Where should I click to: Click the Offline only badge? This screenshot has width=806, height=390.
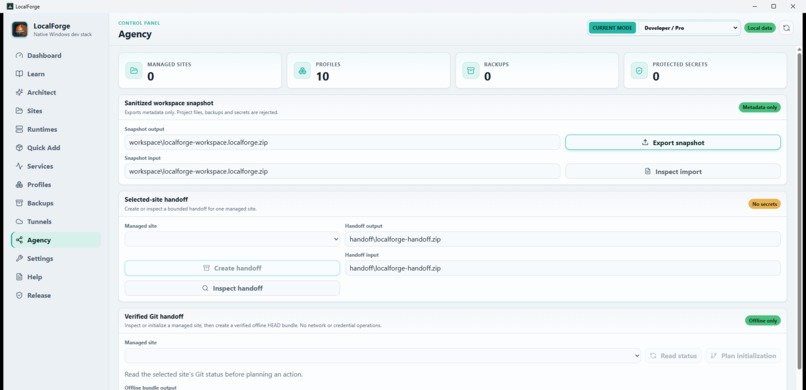(x=762, y=320)
